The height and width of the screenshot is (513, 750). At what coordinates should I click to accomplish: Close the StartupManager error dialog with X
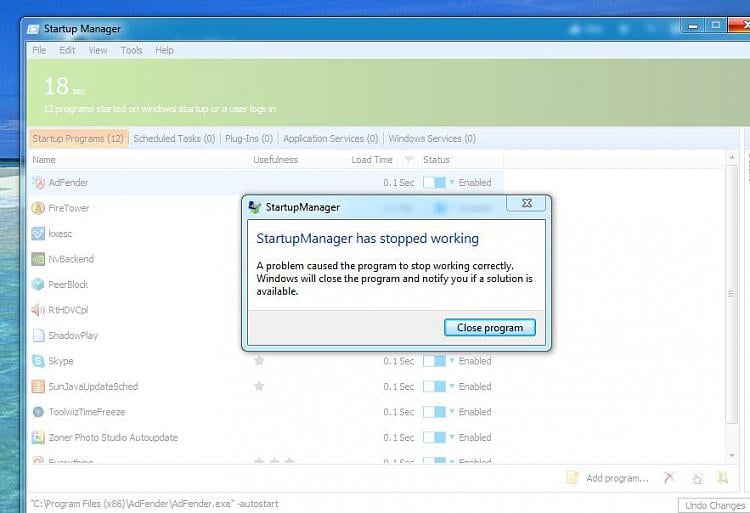(x=526, y=203)
